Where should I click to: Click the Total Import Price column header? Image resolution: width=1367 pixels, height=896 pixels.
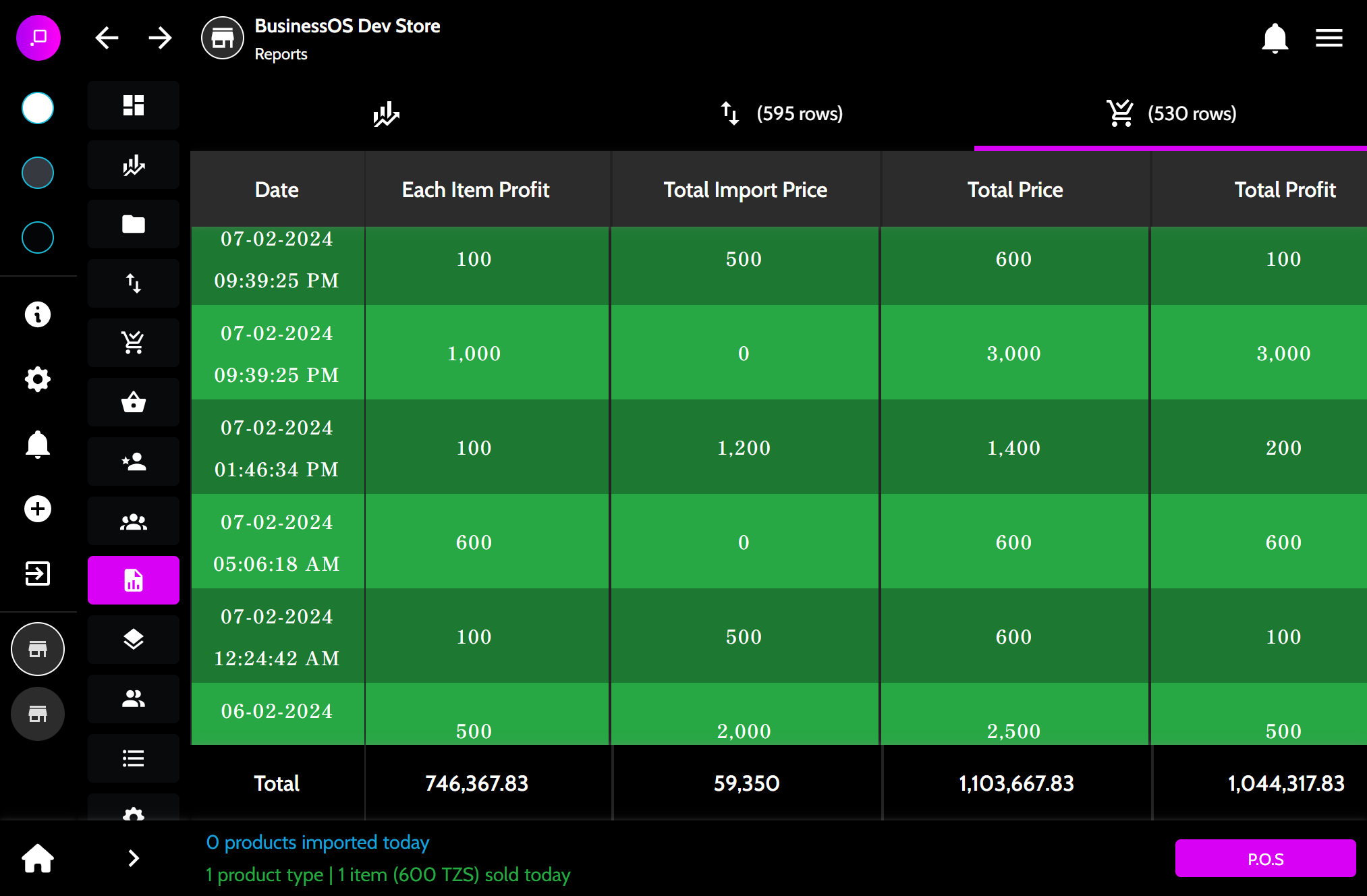point(745,190)
